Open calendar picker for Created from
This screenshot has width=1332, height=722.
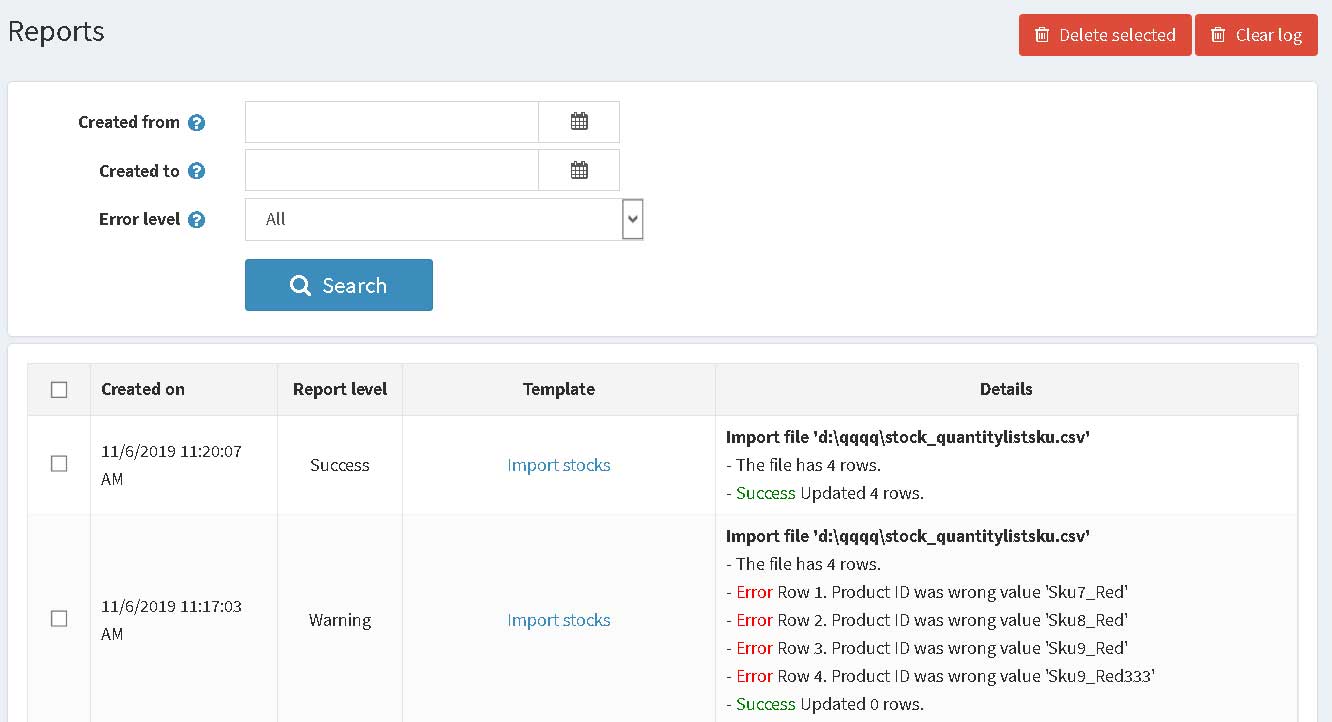click(579, 122)
